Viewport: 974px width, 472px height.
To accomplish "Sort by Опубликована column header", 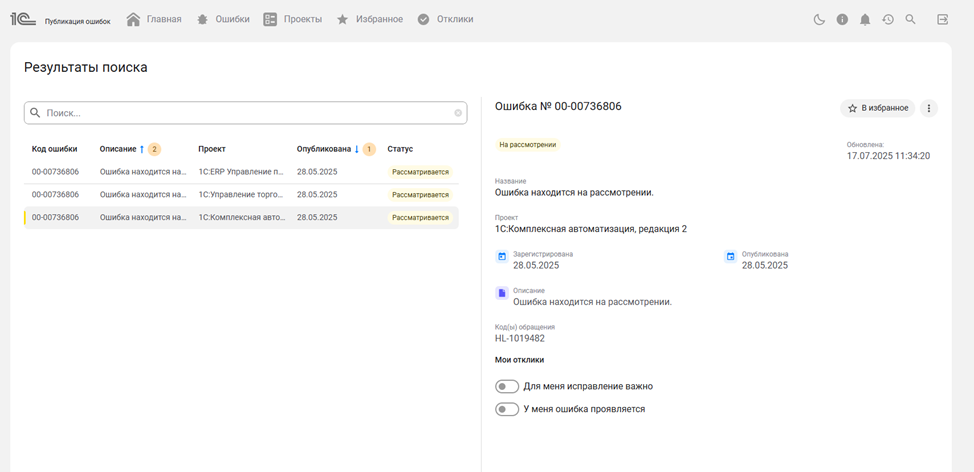I will 324,149.
